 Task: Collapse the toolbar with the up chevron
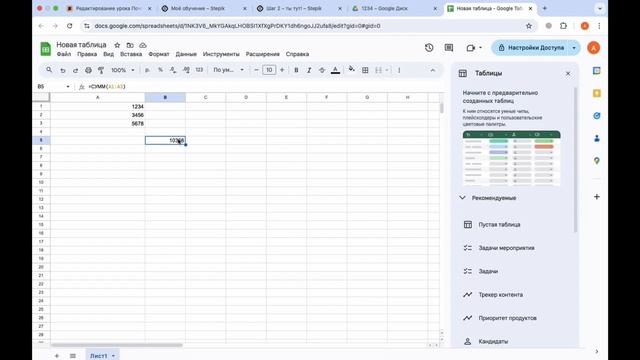pyautogui.click(x=433, y=70)
